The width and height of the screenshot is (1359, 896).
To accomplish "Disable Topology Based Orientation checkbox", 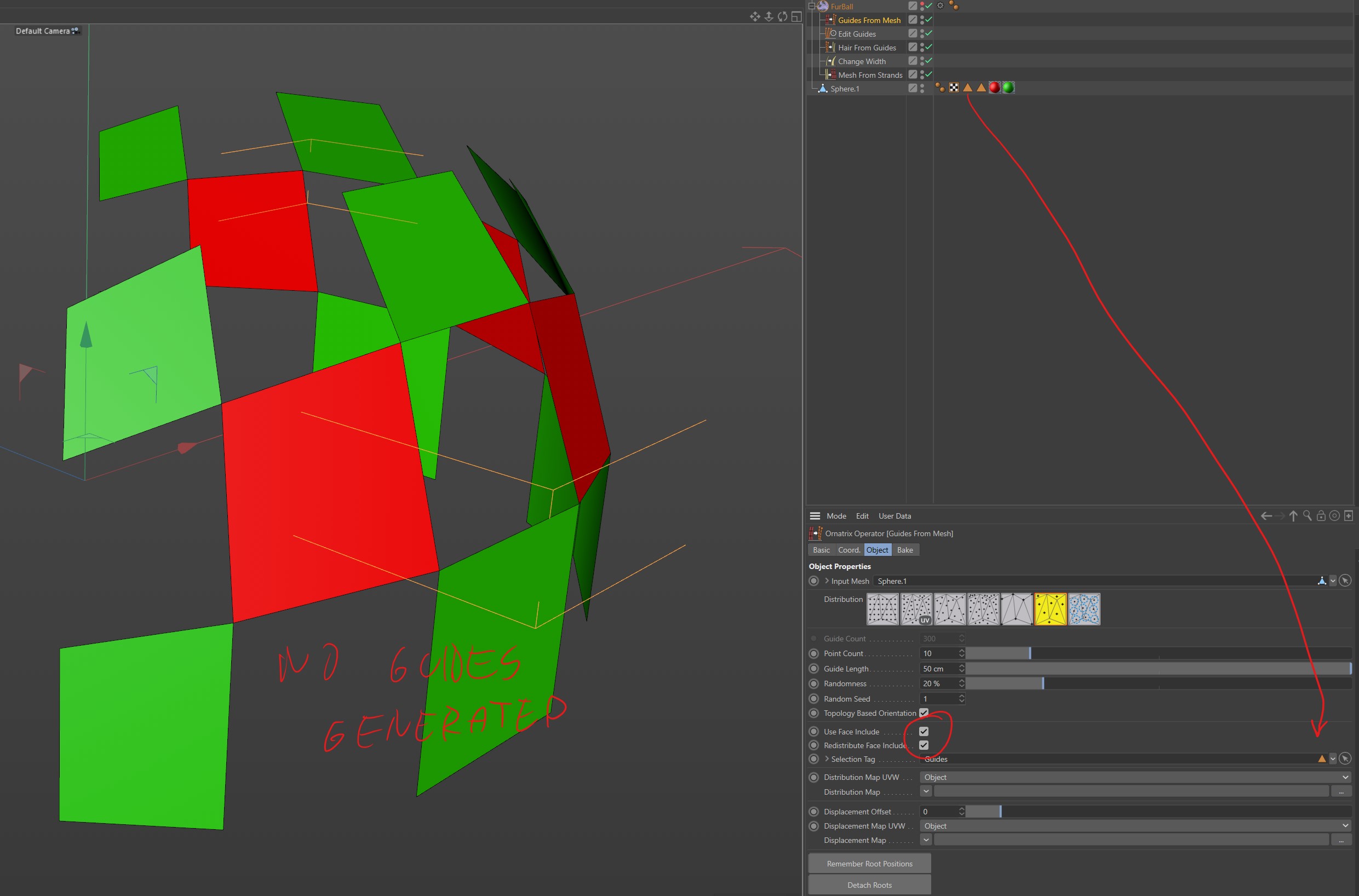I will coord(924,713).
